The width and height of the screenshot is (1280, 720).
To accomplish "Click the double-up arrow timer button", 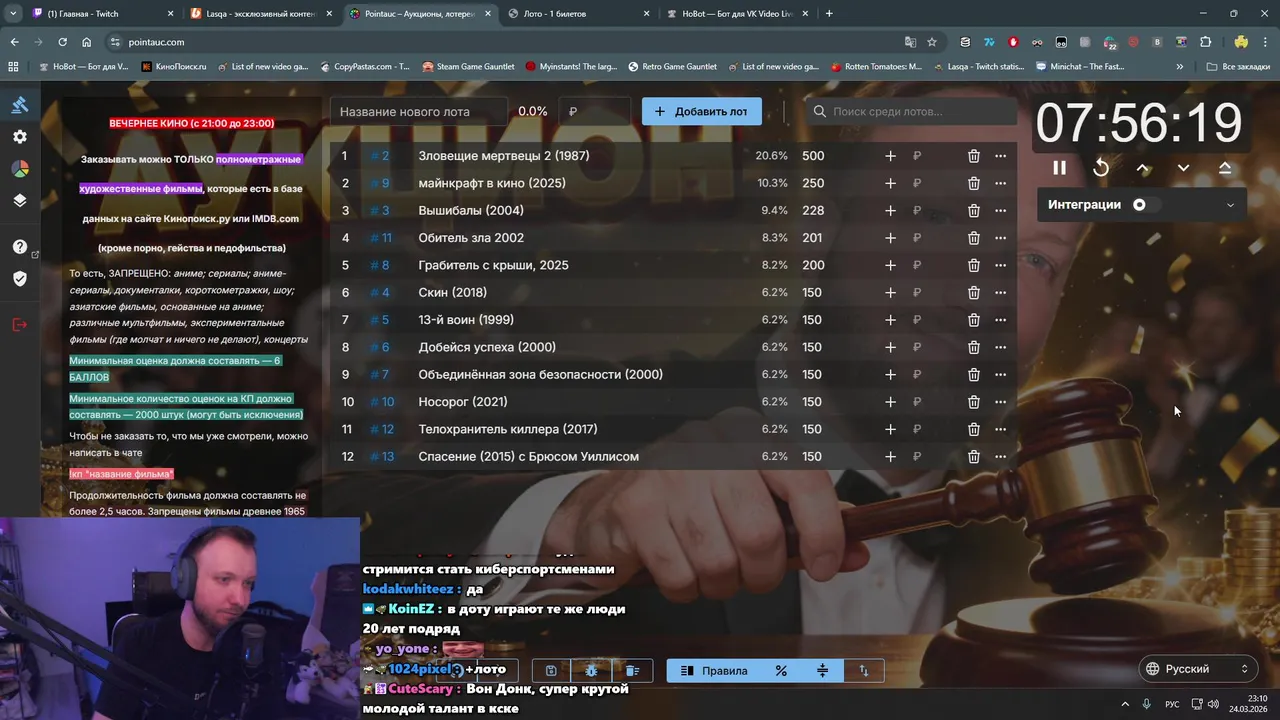I will tap(1225, 168).
